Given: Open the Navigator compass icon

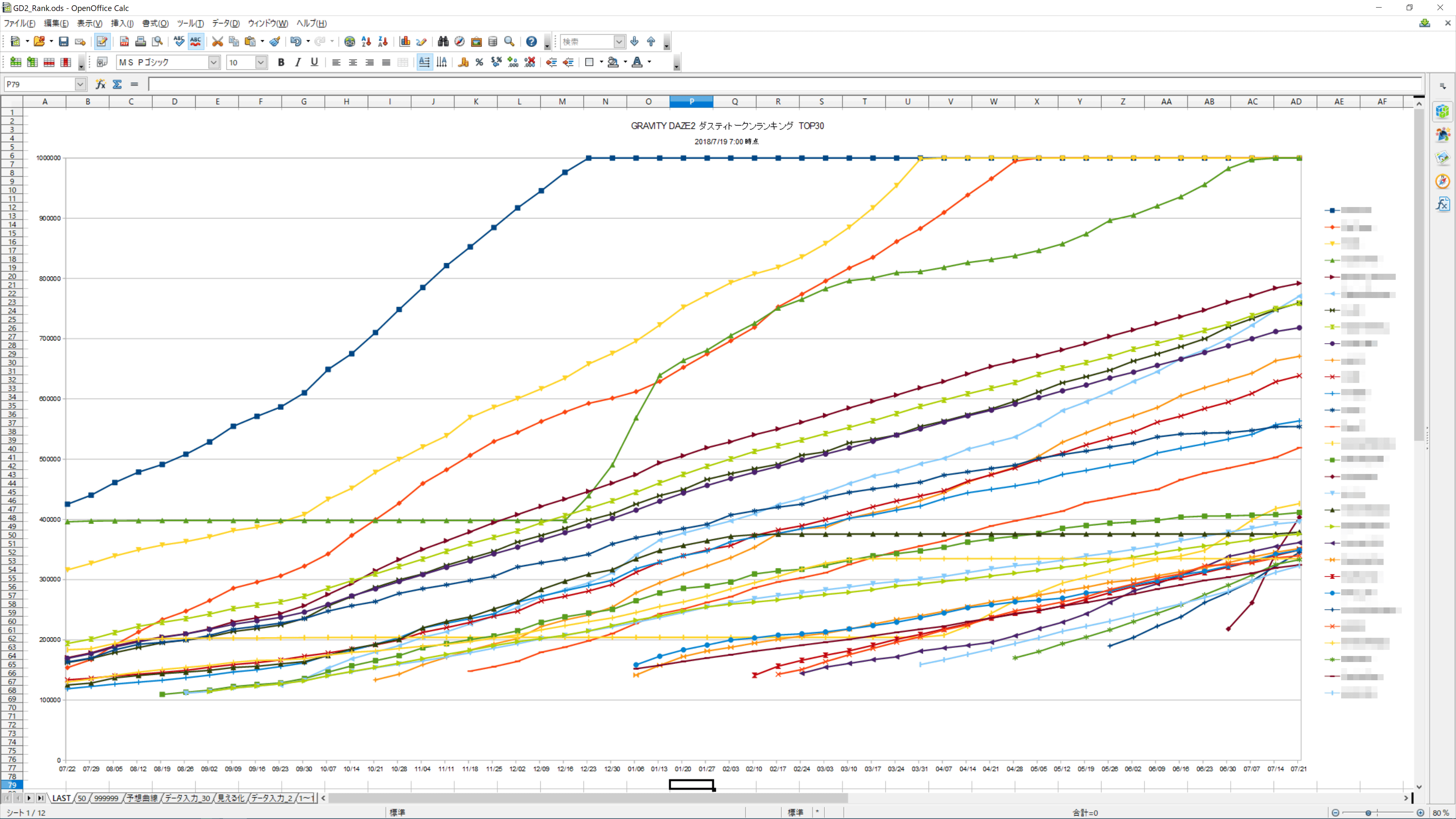Looking at the screenshot, I should [x=460, y=41].
